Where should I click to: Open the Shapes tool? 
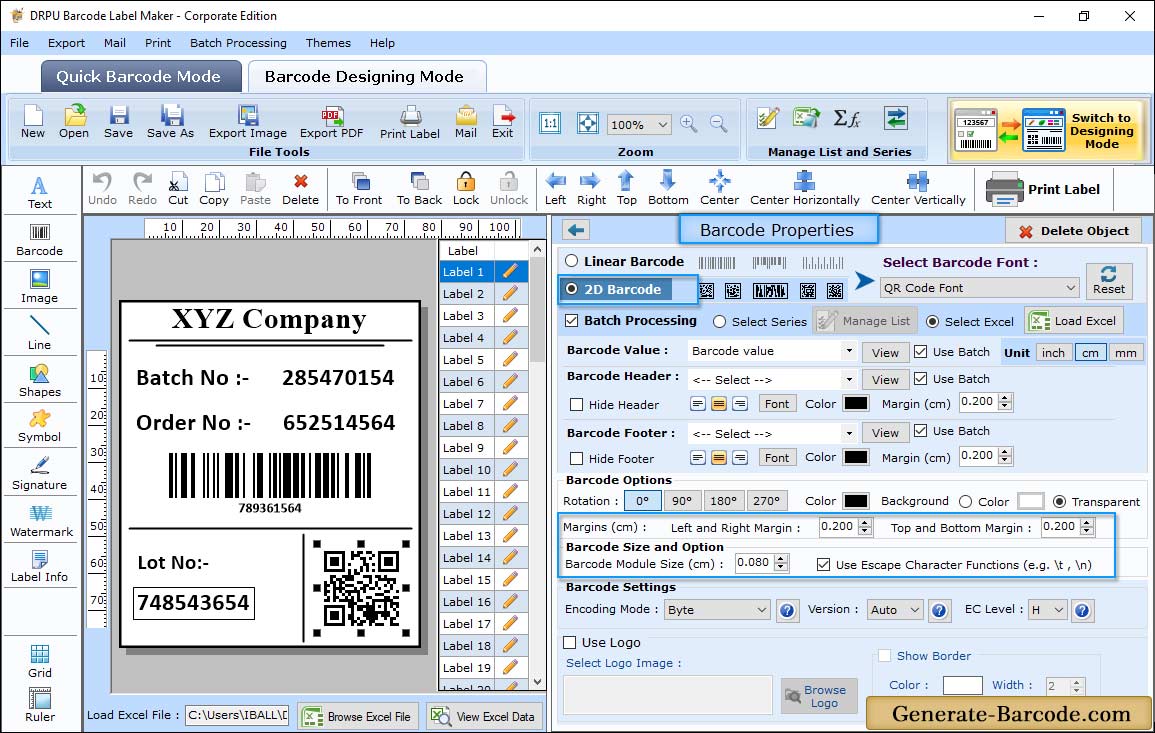click(40, 380)
